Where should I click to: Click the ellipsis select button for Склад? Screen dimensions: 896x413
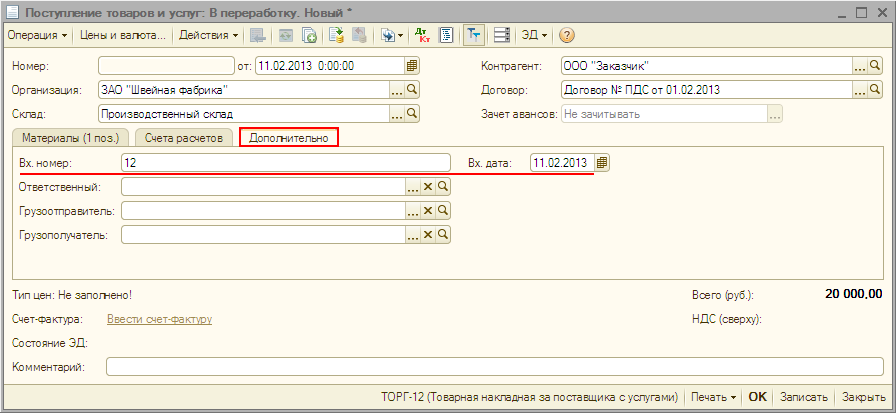click(x=396, y=114)
